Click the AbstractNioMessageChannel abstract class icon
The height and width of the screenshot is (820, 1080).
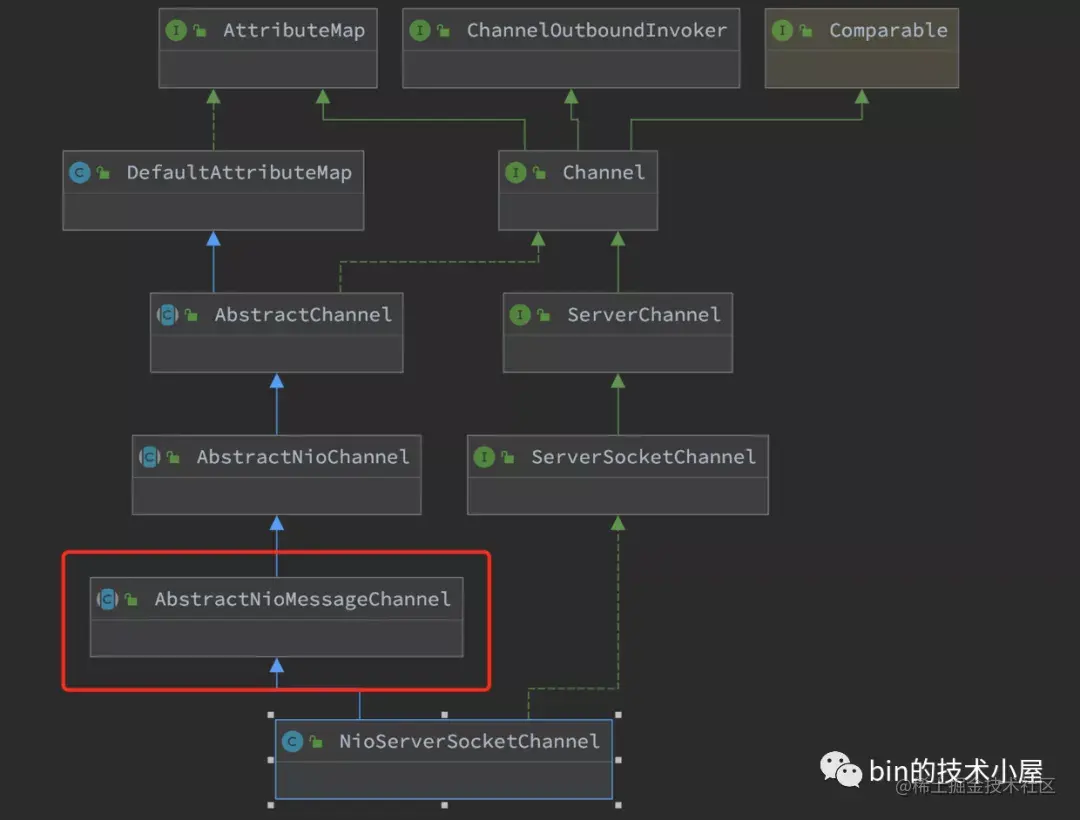click(107, 599)
